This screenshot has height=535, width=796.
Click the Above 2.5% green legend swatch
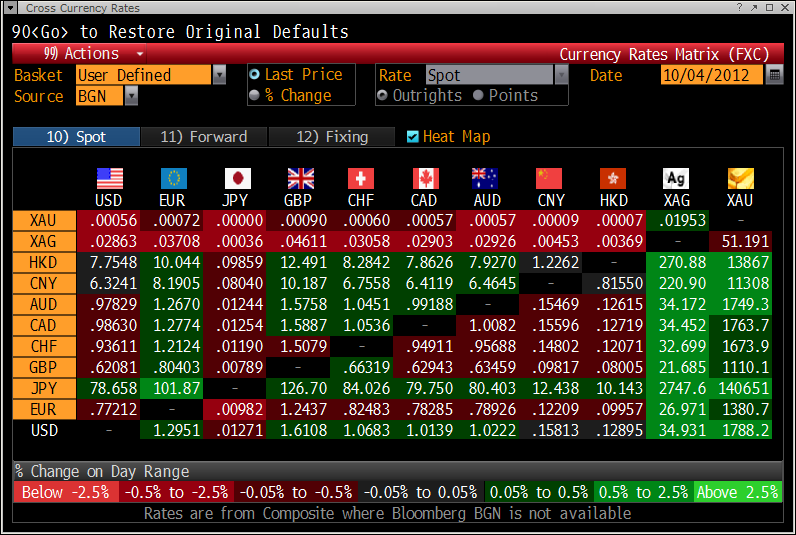point(736,492)
